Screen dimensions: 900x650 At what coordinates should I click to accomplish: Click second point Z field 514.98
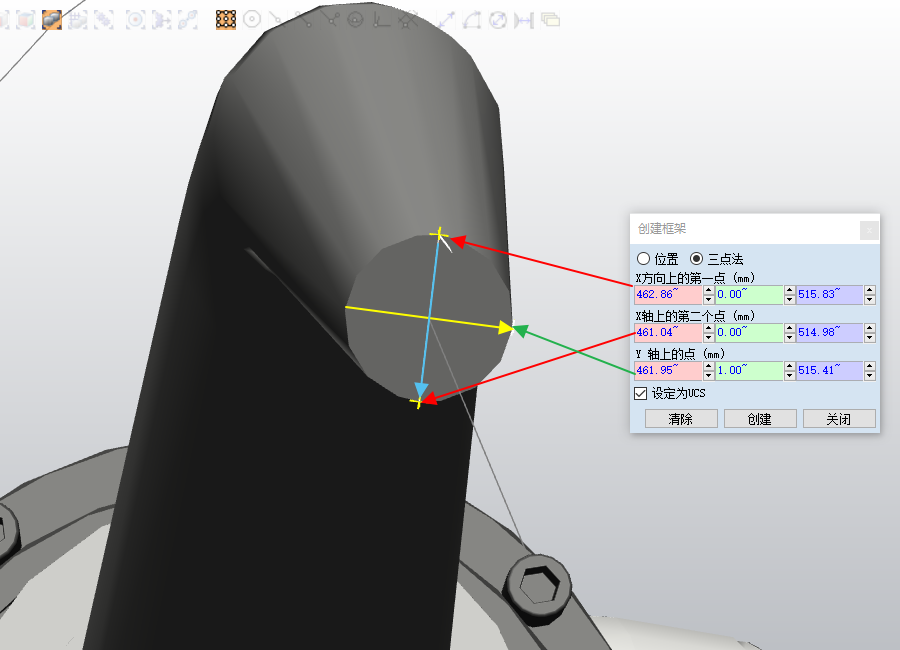coord(829,332)
